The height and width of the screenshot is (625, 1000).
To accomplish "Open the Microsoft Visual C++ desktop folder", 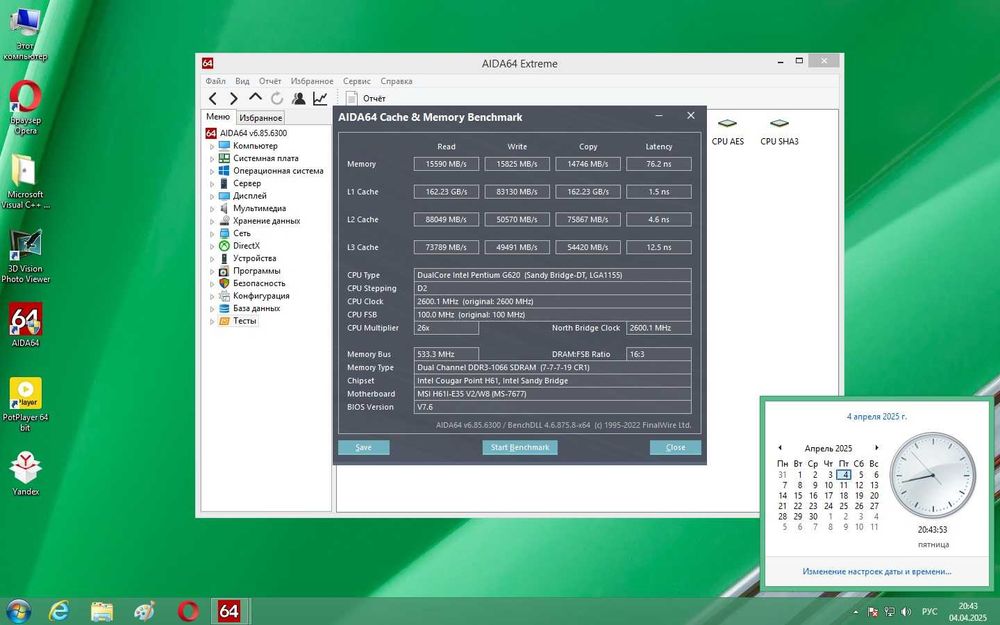I will pyautogui.click(x=26, y=182).
